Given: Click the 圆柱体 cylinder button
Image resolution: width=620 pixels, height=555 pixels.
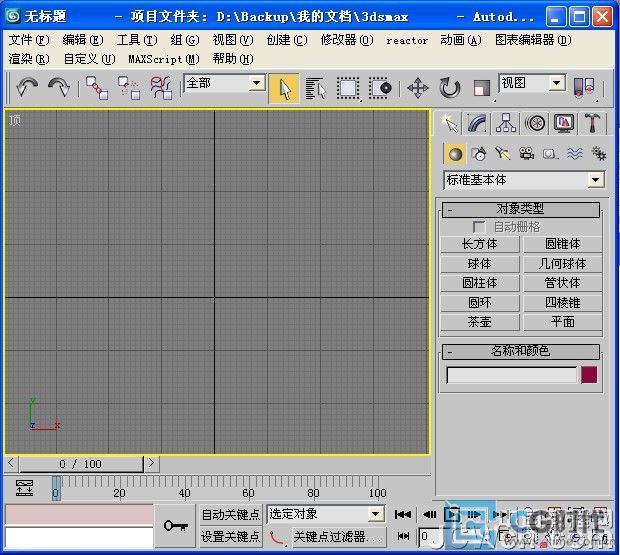Looking at the screenshot, I should tap(480, 283).
